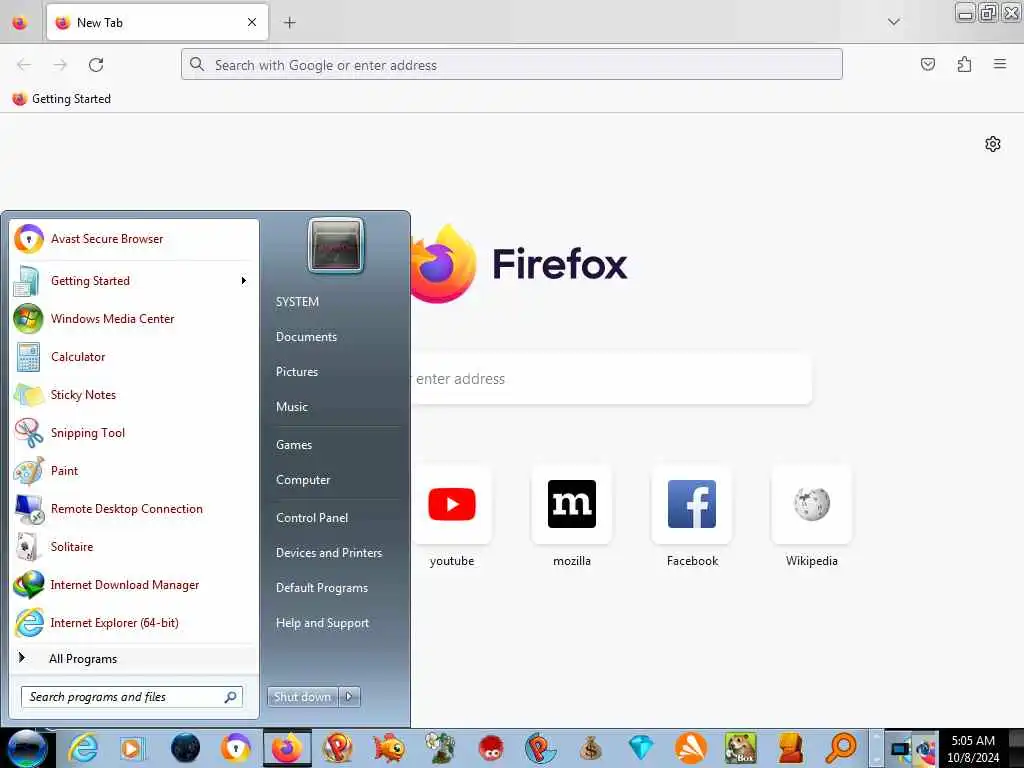Open the orange Avast antivirus taskbar icon

pos(691,748)
